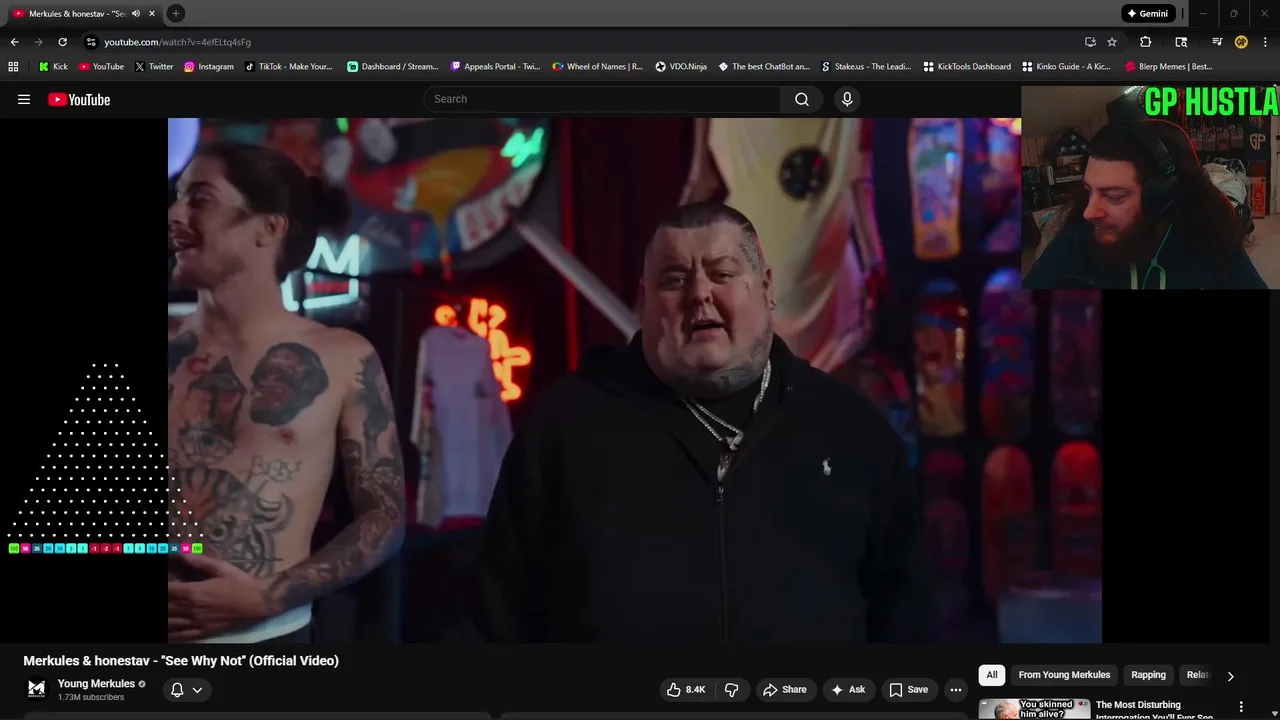Open the Gemini button
Viewport: 1280px width, 720px height.
1148,13
